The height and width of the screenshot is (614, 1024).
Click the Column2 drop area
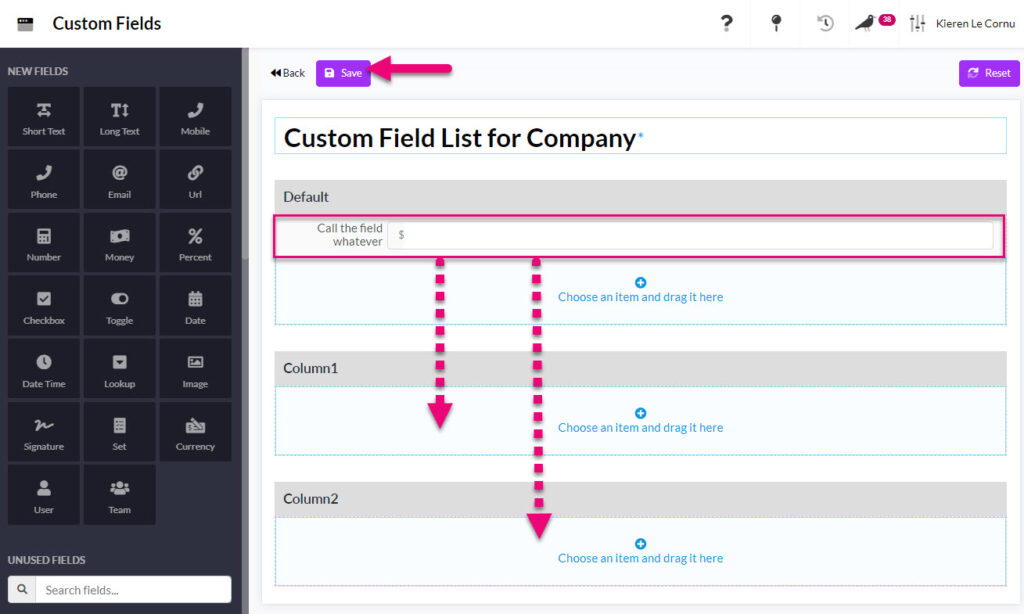click(x=640, y=552)
